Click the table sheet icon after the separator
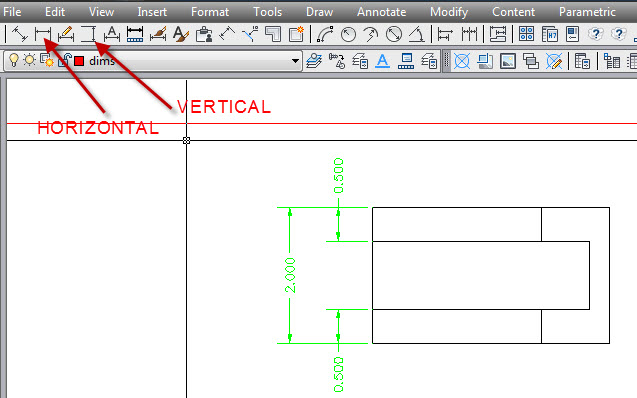Image resolution: width=637 pixels, height=398 pixels. click(x=583, y=61)
